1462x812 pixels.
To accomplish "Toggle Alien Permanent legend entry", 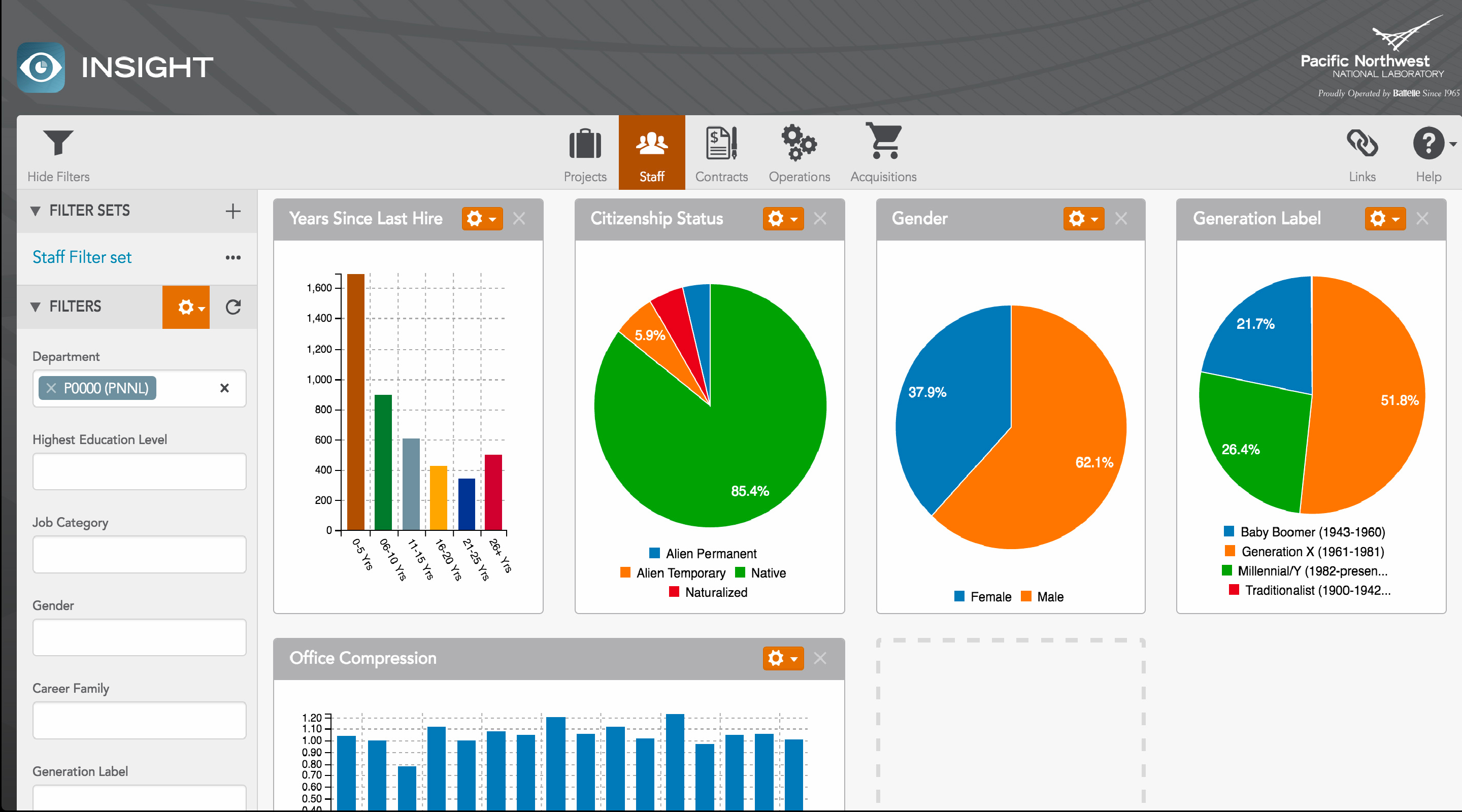I will (703, 553).
